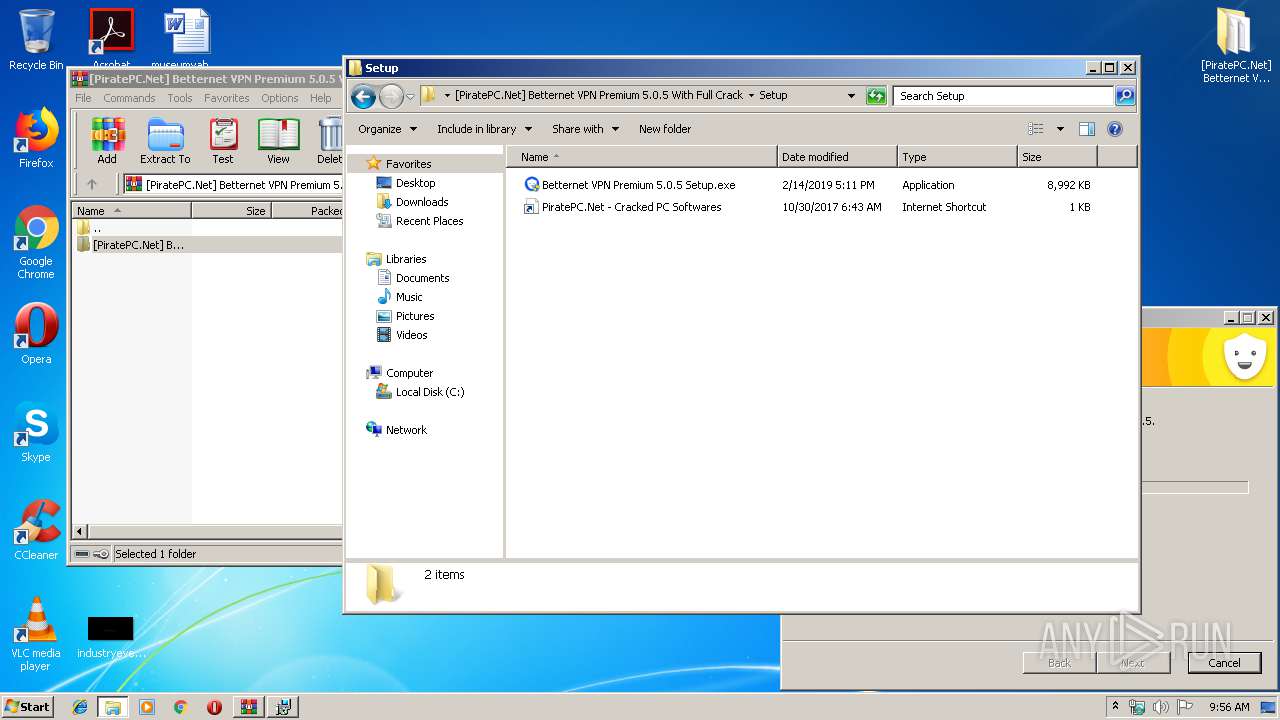
Task: Select Local Disk (C:)
Action: (x=430, y=392)
